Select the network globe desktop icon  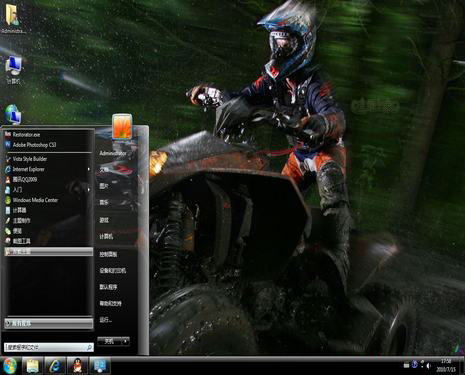point(13,114)
